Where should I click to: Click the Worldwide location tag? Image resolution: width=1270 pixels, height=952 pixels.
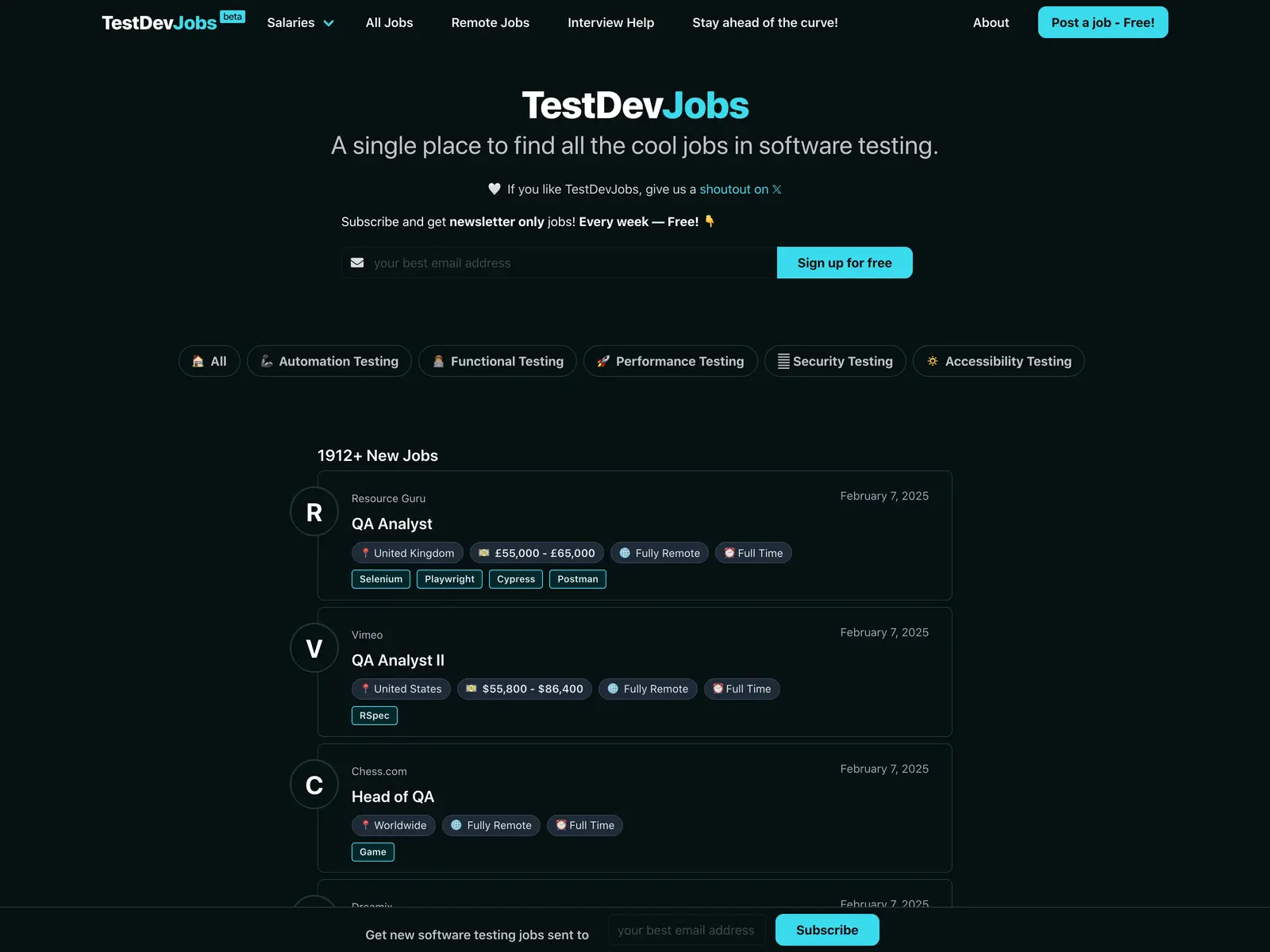(394, 825)
